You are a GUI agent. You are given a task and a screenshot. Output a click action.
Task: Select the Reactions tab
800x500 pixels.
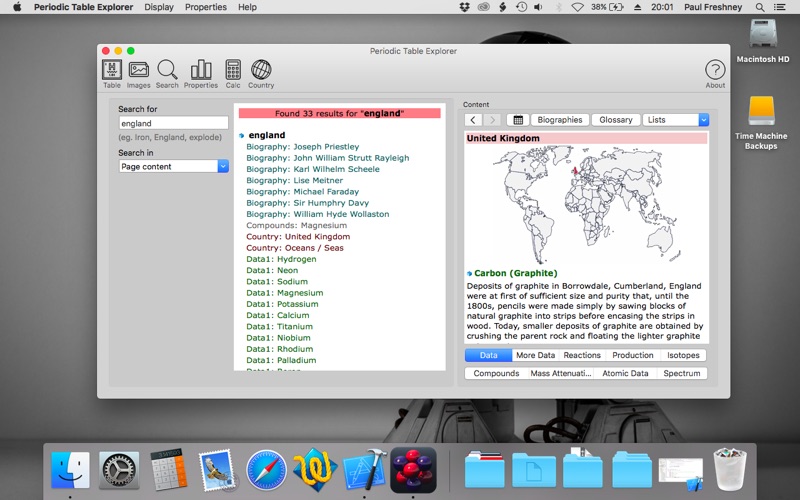(582, 355)
